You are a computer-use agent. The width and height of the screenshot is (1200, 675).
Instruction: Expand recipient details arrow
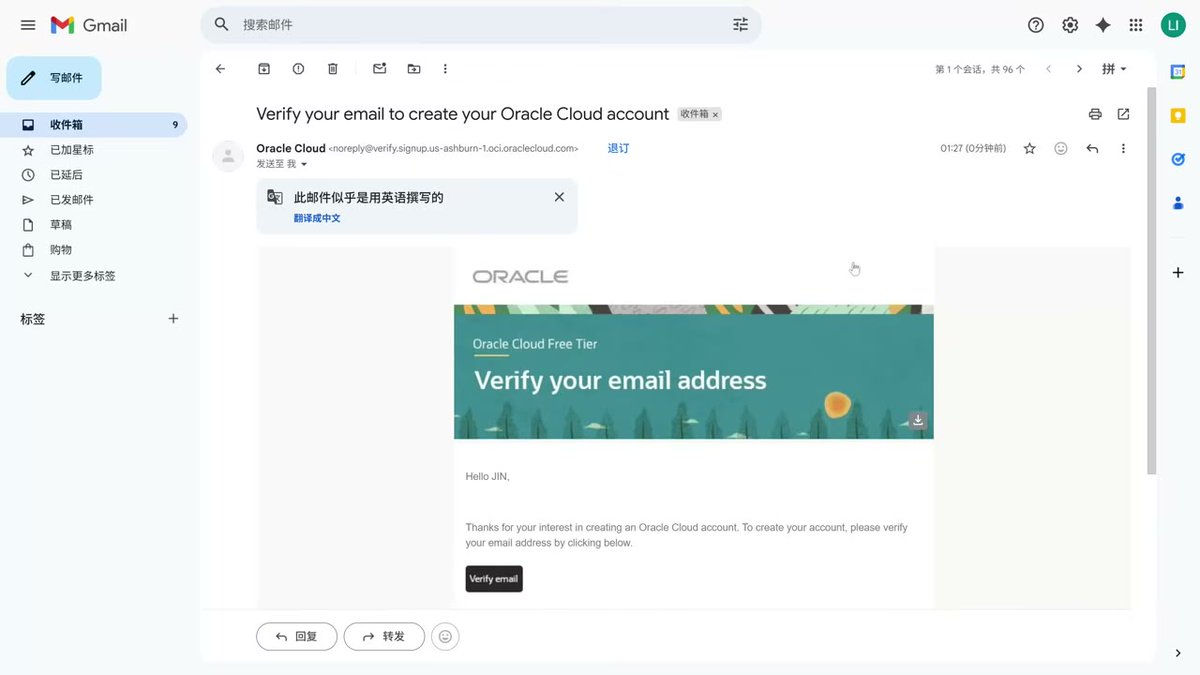click(304, 164)
